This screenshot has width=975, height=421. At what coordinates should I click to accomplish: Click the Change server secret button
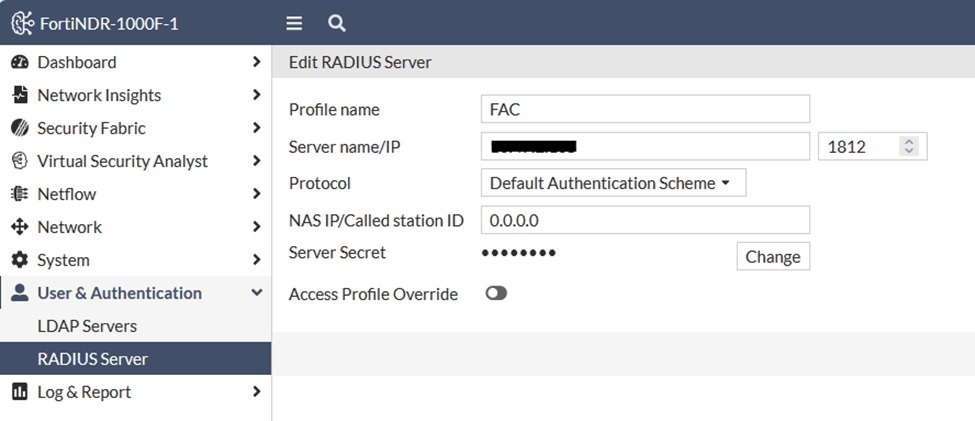point(773,256)
